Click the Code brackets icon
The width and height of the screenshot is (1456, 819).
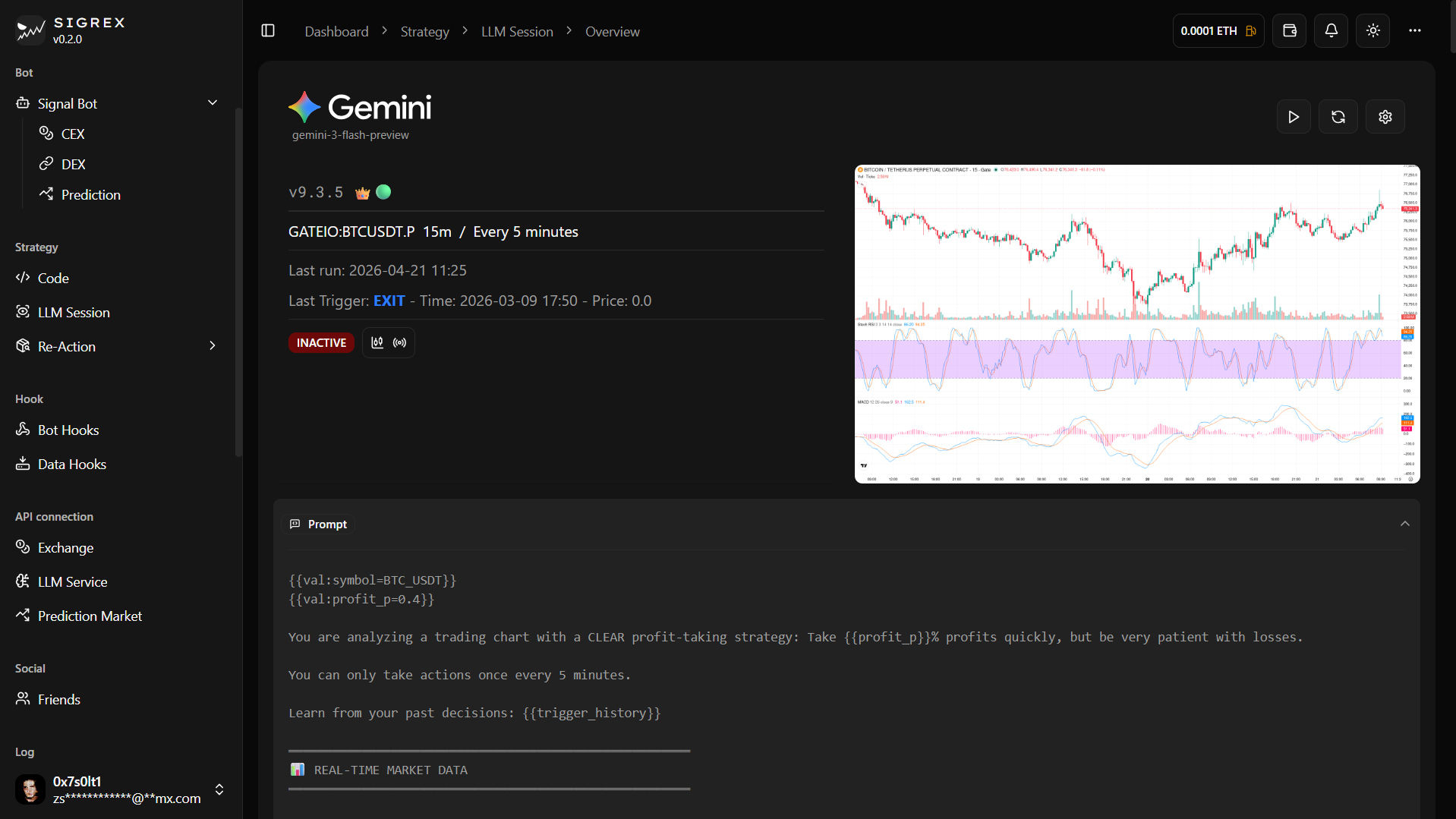pos(23,277)
